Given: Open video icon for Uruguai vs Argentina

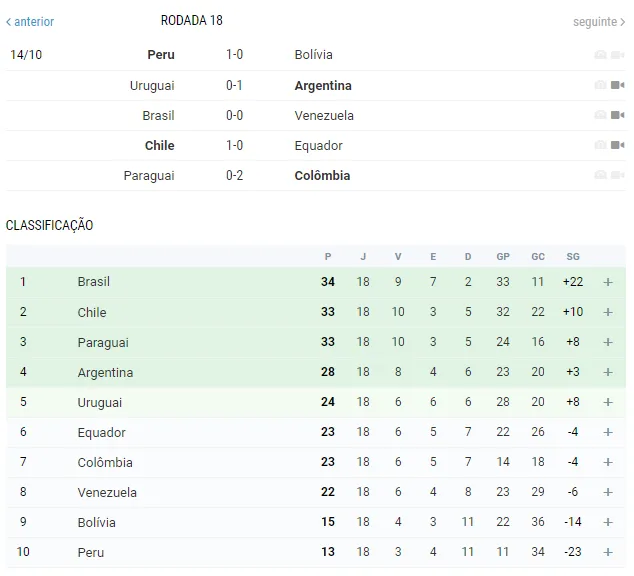Looking at the screenshot, I should (617, 85).
